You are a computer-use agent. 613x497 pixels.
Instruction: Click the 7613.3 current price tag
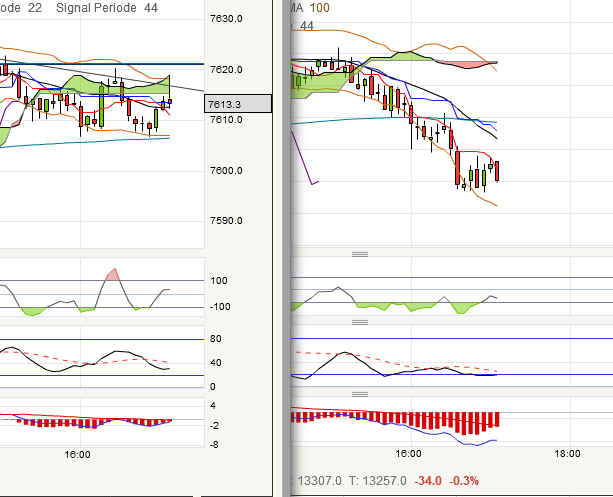[x=238, y=104]
